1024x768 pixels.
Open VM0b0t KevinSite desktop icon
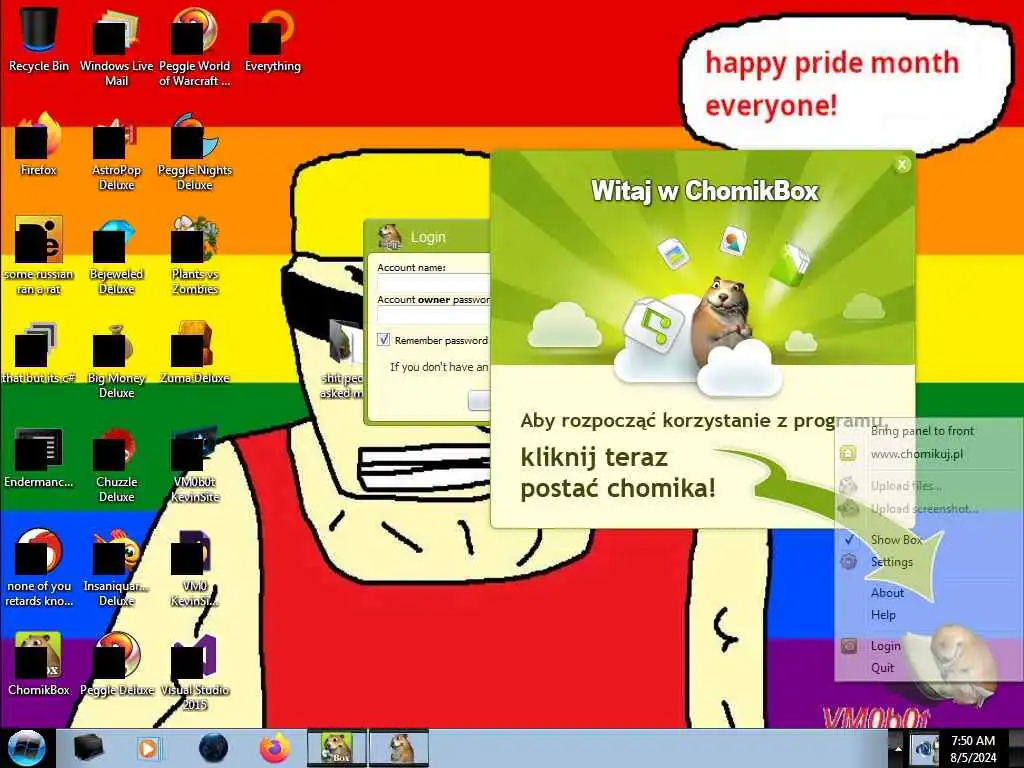195,464
